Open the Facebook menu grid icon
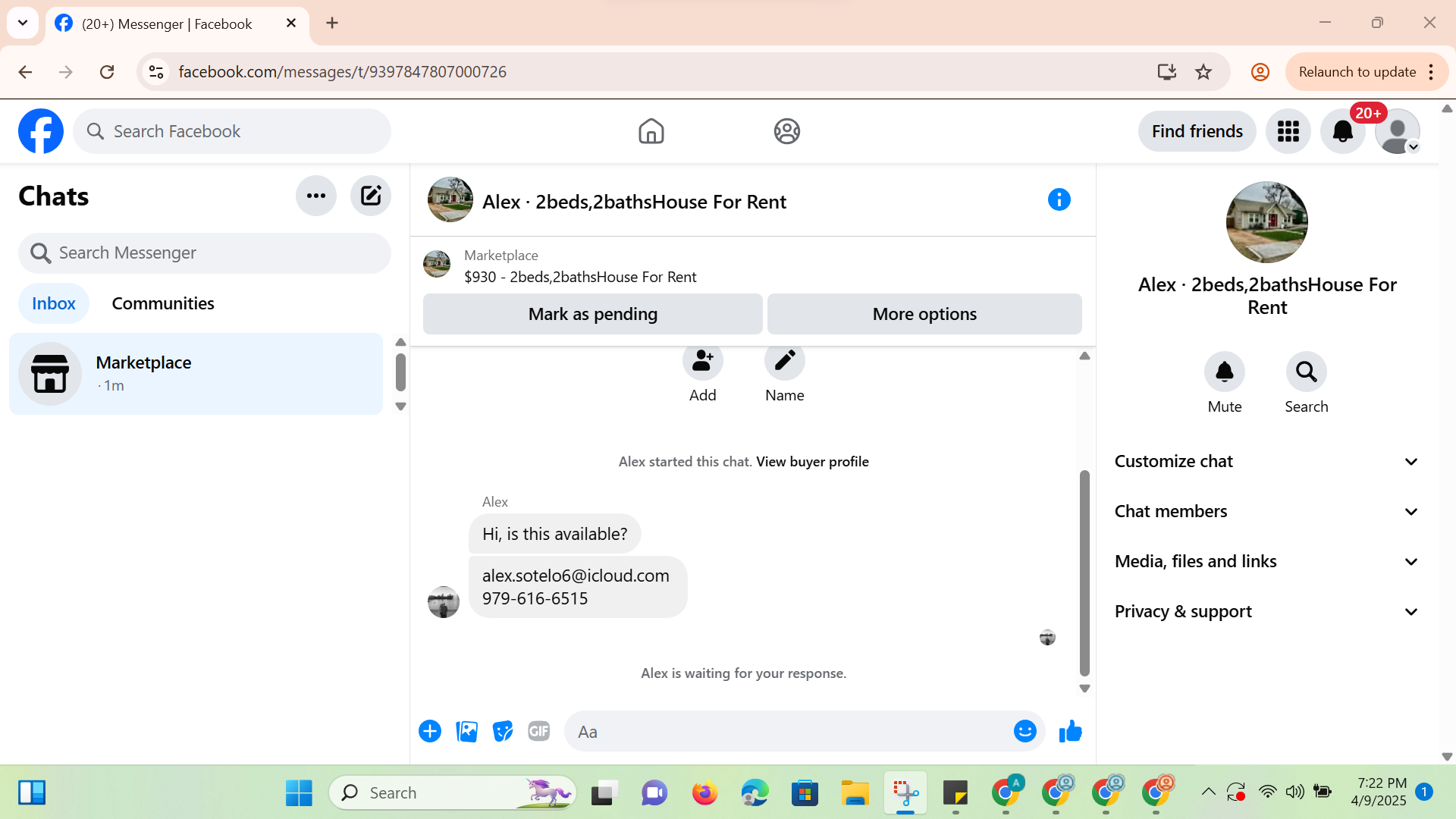 coord(1288,131)
